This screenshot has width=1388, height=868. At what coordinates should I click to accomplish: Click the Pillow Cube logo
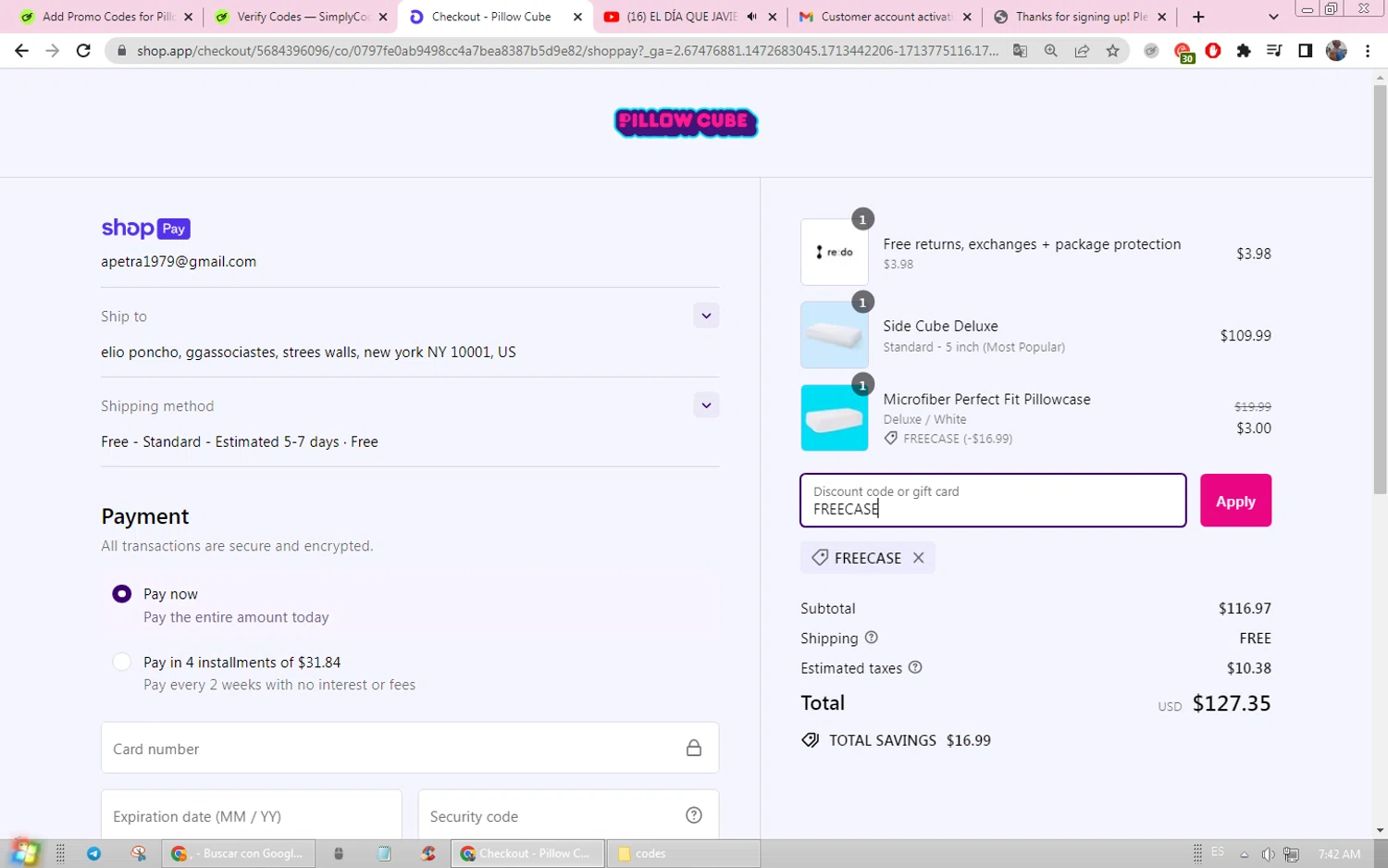click(686, 122)
